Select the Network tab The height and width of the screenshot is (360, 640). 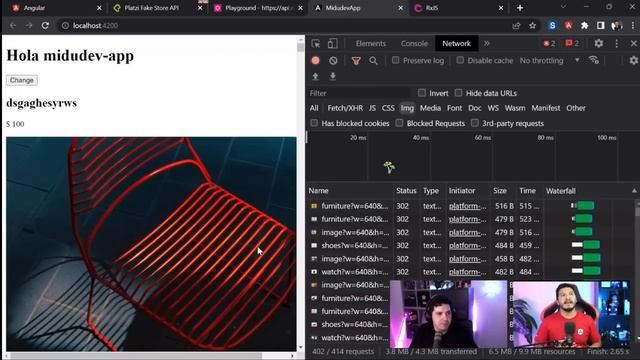(456, 43)
